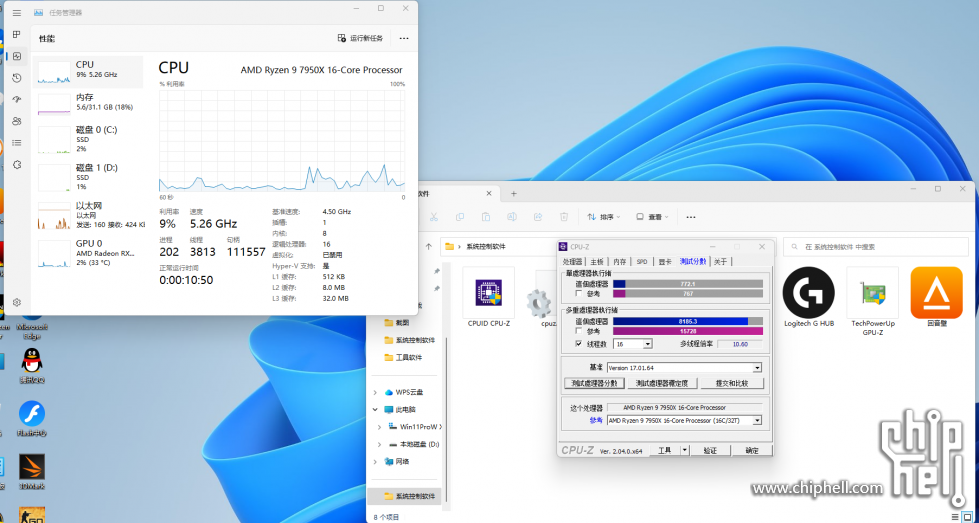Select 内存 memory entry in performance list
Screen dimensions: 979x523
click(x=88, y=104)
